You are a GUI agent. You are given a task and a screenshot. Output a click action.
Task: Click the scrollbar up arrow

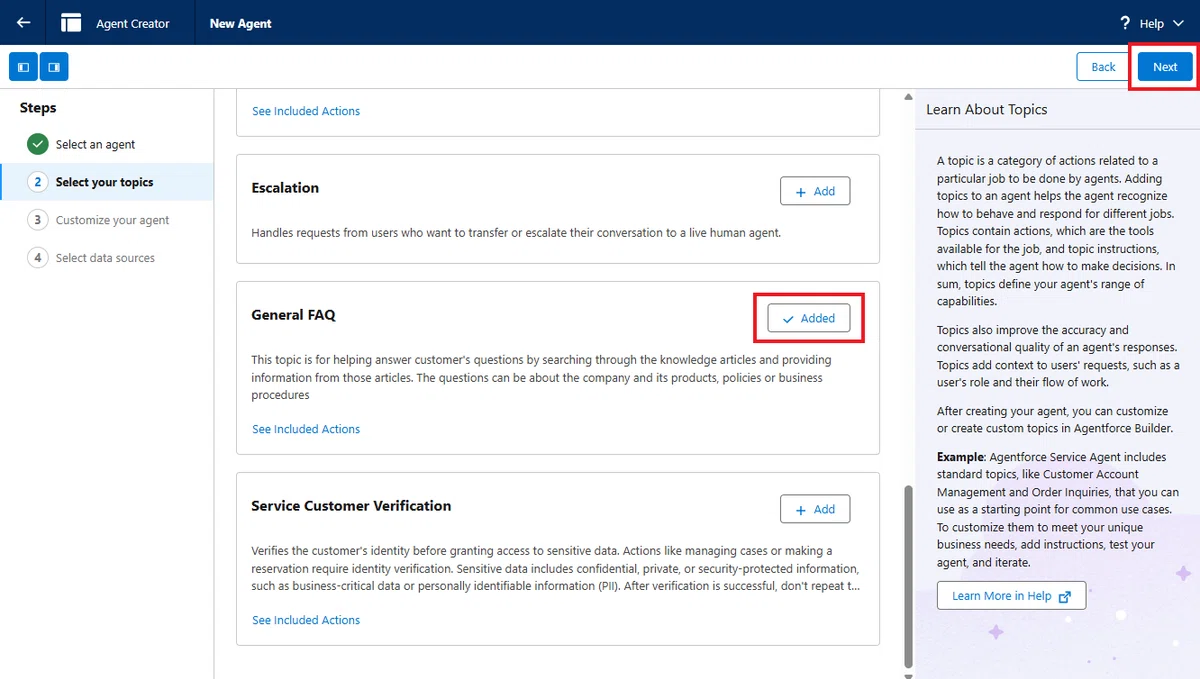(x=908, y=97)
